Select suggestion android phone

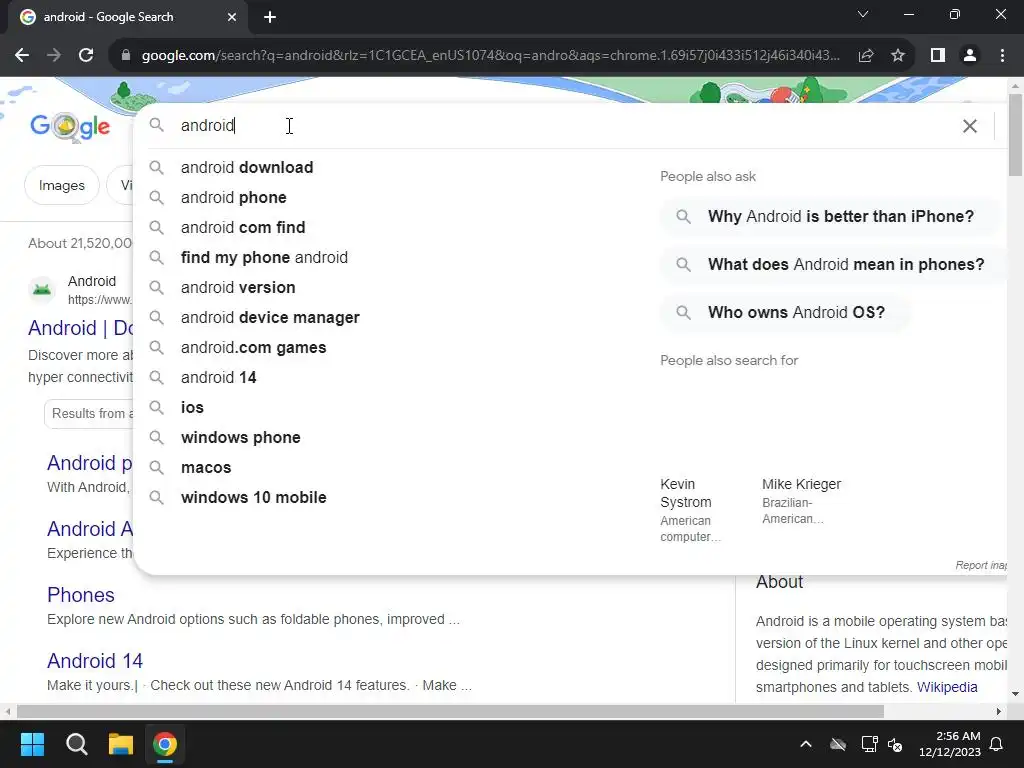pos(234,197)
